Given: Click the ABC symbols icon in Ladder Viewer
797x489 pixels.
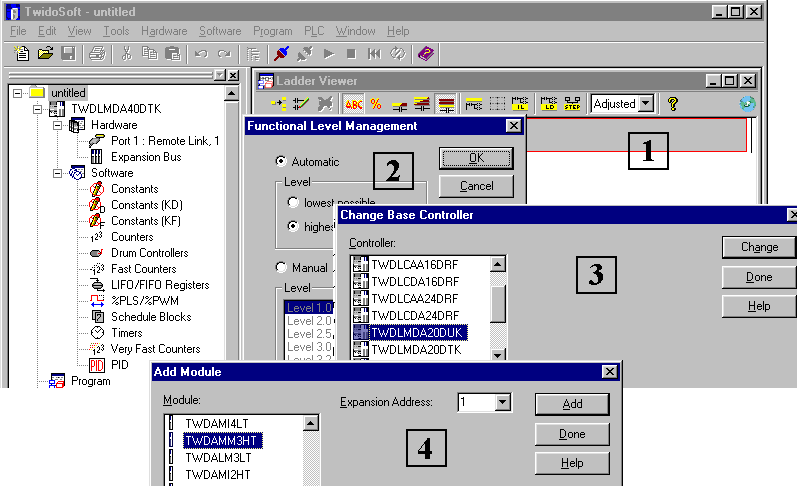Looking at the screenshot, I should [x=353, y=104].
